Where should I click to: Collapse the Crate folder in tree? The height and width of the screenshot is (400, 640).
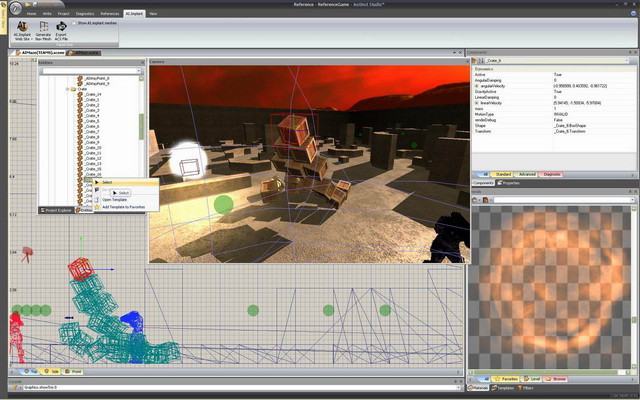click(68, 89)
